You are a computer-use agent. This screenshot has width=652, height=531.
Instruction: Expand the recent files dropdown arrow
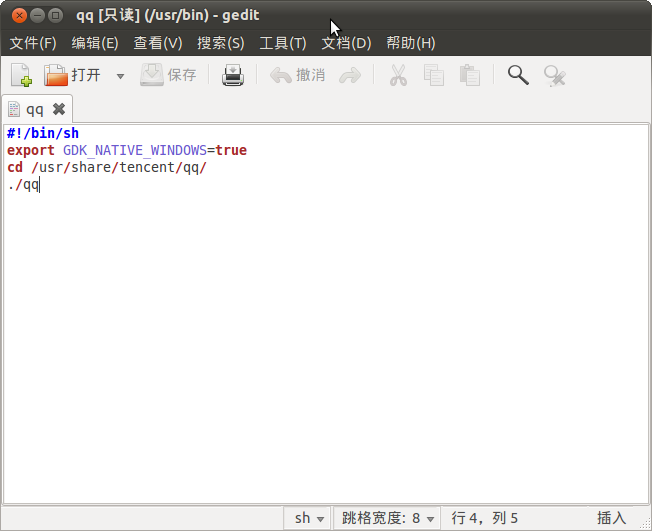coord(120,76)
